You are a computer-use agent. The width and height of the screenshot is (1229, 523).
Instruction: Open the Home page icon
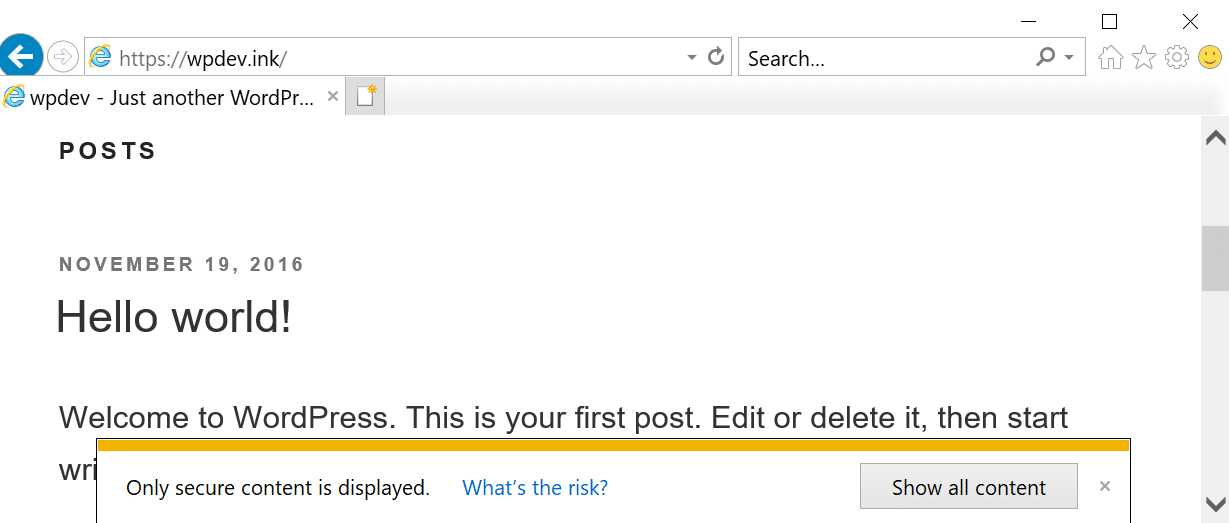(x=1110, y=58)
